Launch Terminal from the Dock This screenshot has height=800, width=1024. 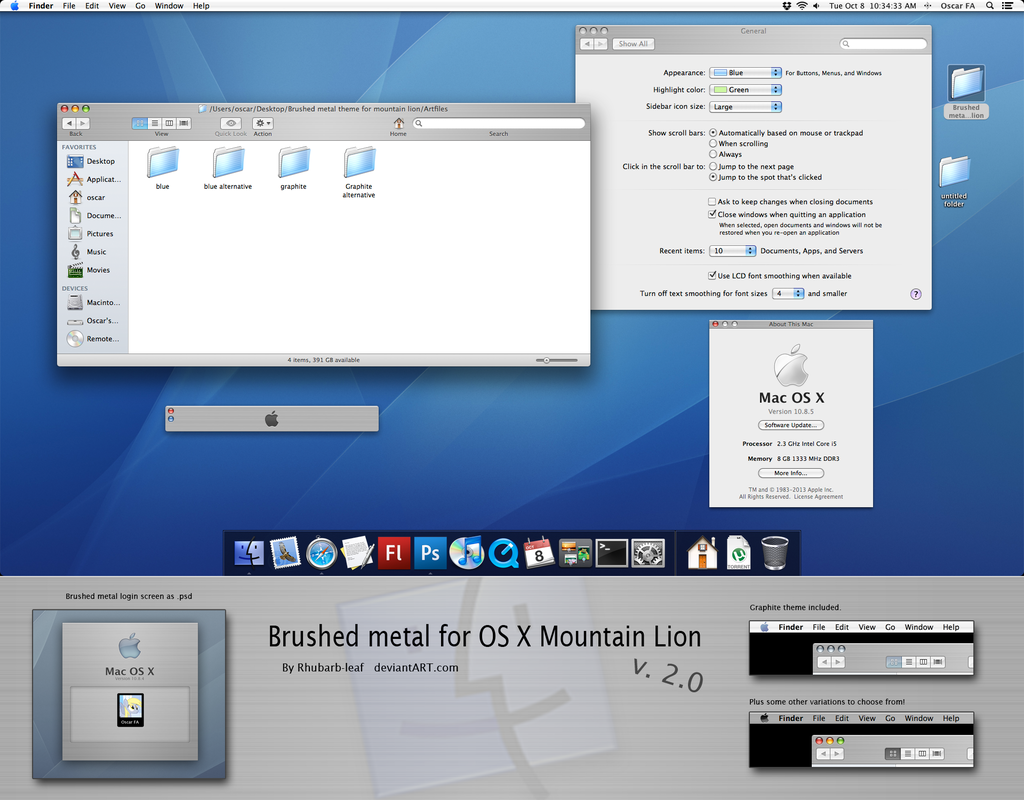click(612, 553)
